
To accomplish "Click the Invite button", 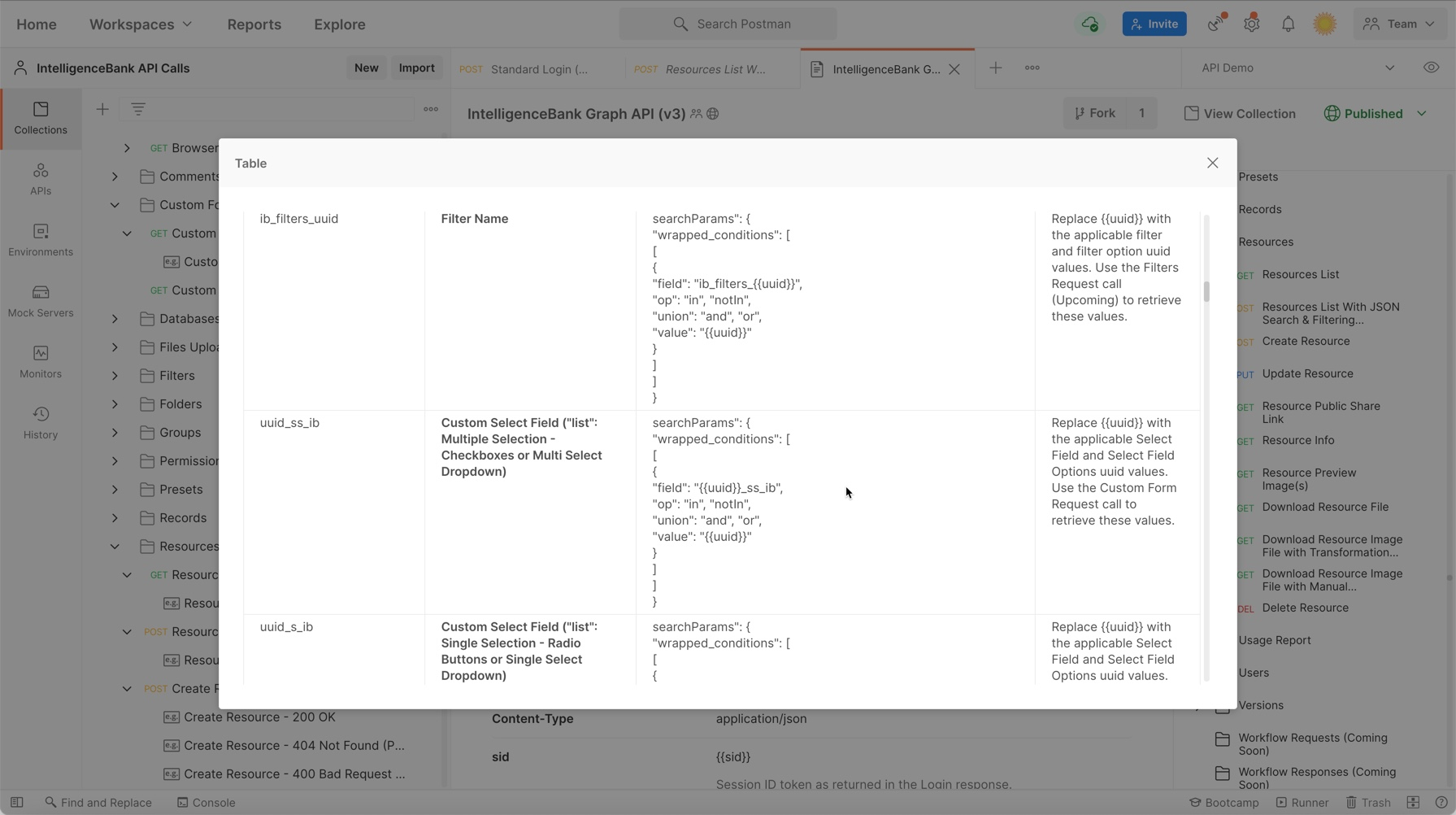I will [1154, 24].
